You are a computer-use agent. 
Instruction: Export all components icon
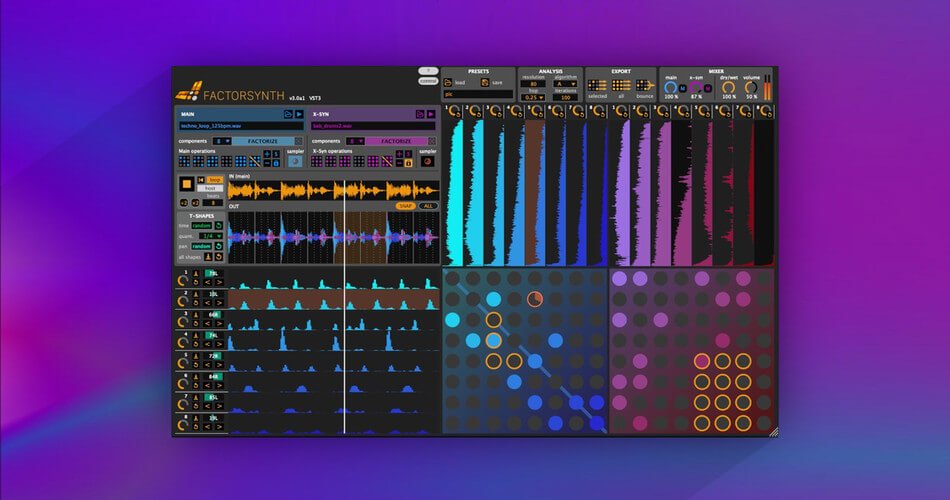(621, 85)
